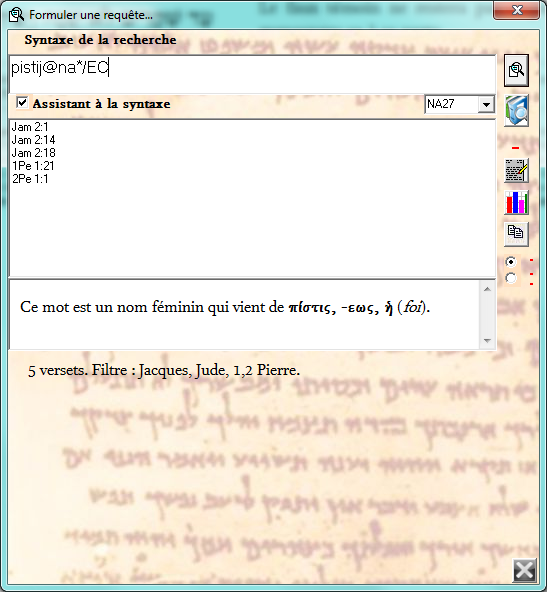The width and height of the screenshot is (547, 592).
Task: Run the search with magnifier document icon
Action: click(516, 70)
